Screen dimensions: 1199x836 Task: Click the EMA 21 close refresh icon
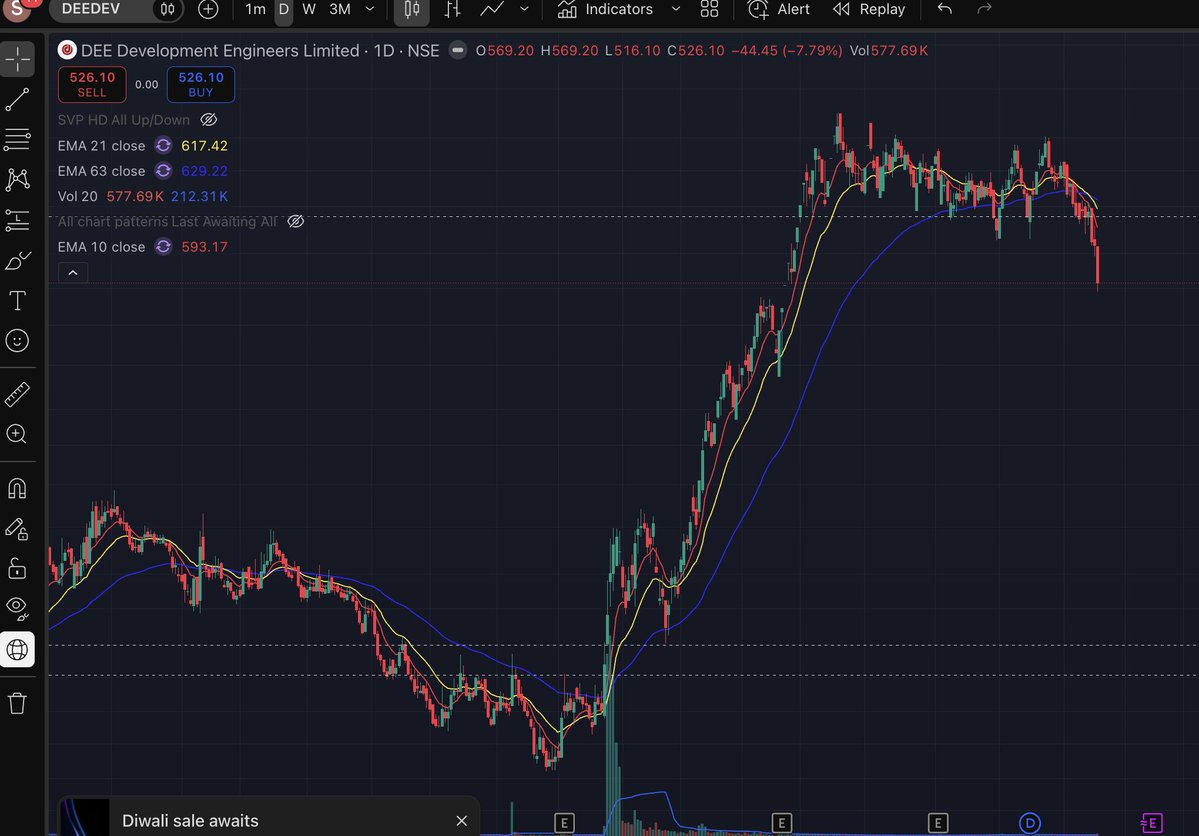point(163,145)
